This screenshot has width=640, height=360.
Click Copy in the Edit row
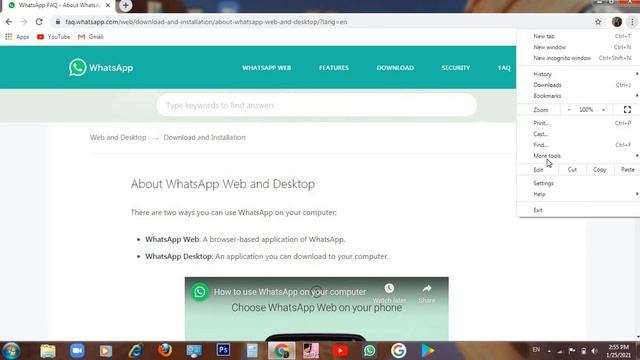pos(600,169)
